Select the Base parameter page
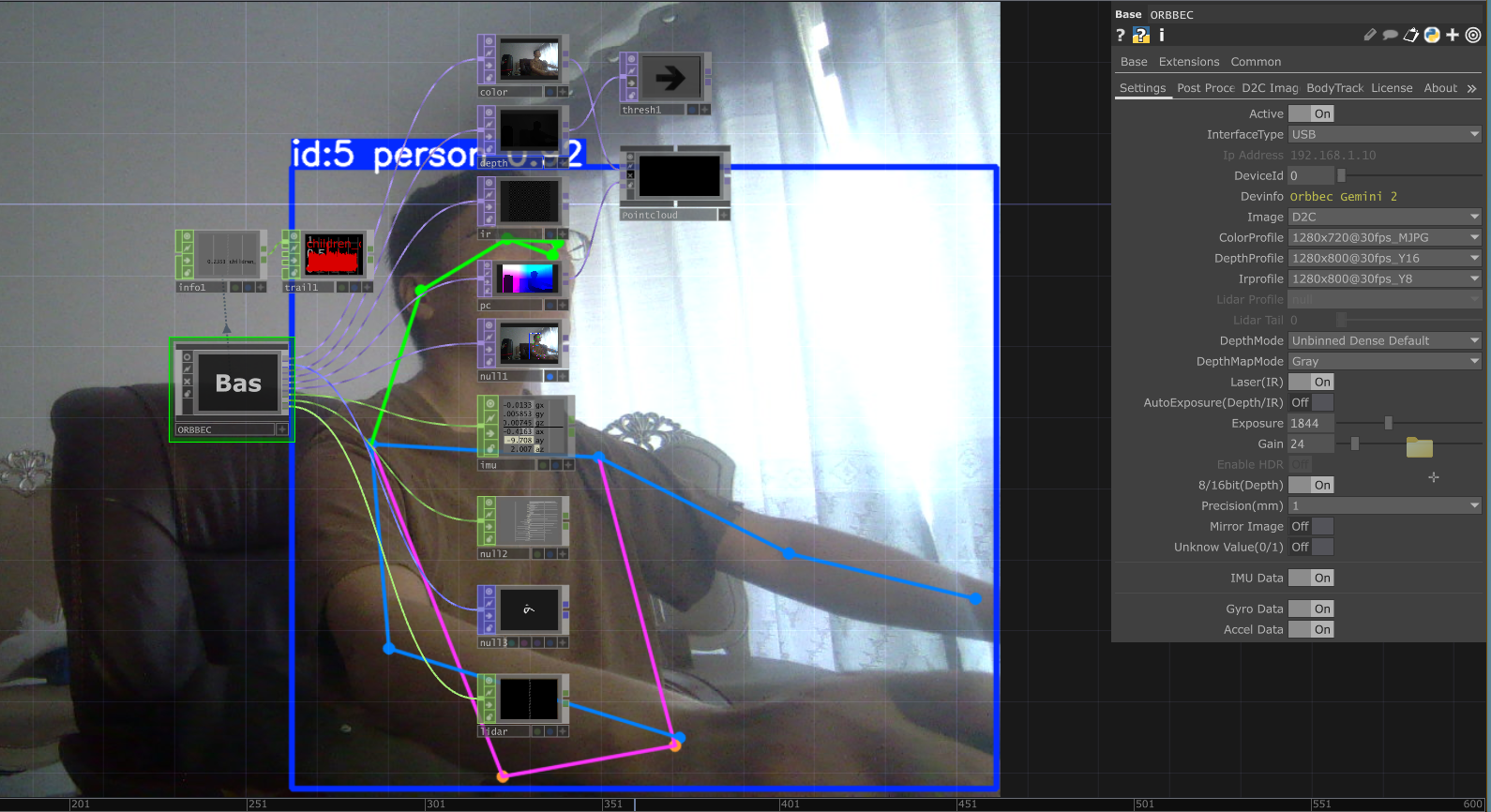Image resolution: width=1491 pixels, height=812 pixels. 1134,62
